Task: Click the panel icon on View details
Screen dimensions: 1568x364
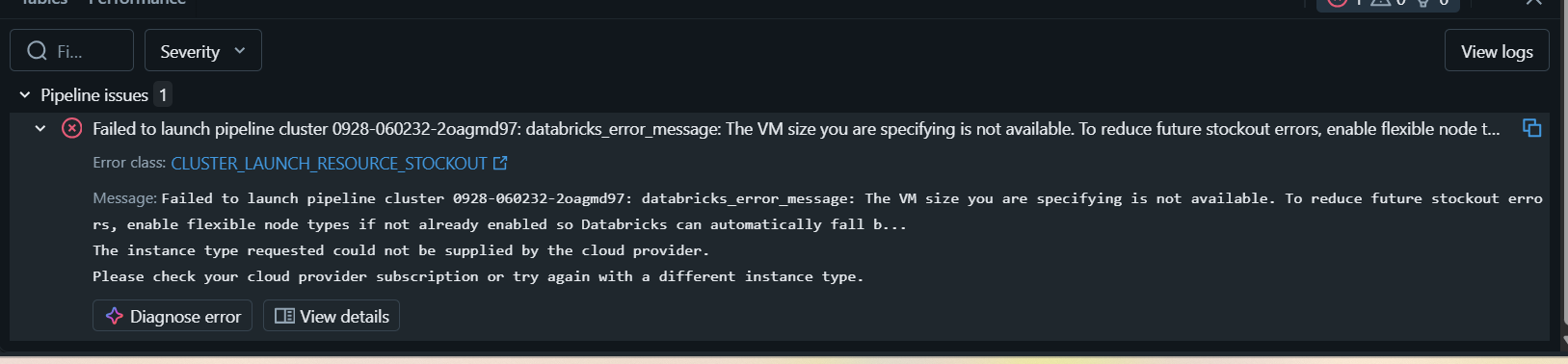Action: (x=284, y=316)
